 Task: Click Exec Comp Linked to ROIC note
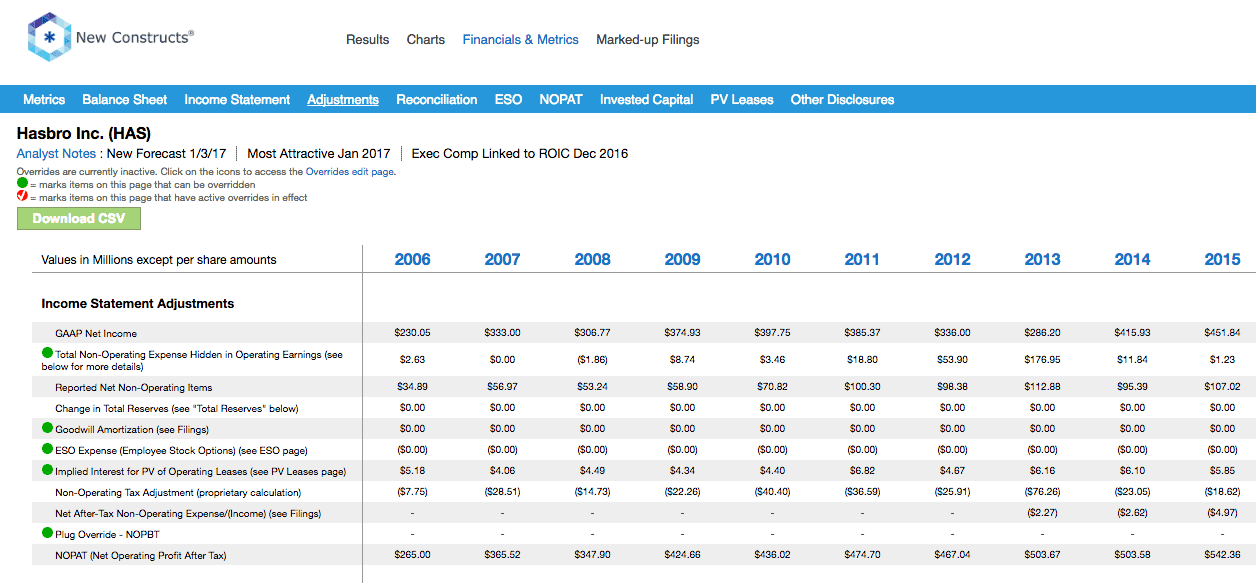[520, 154]
